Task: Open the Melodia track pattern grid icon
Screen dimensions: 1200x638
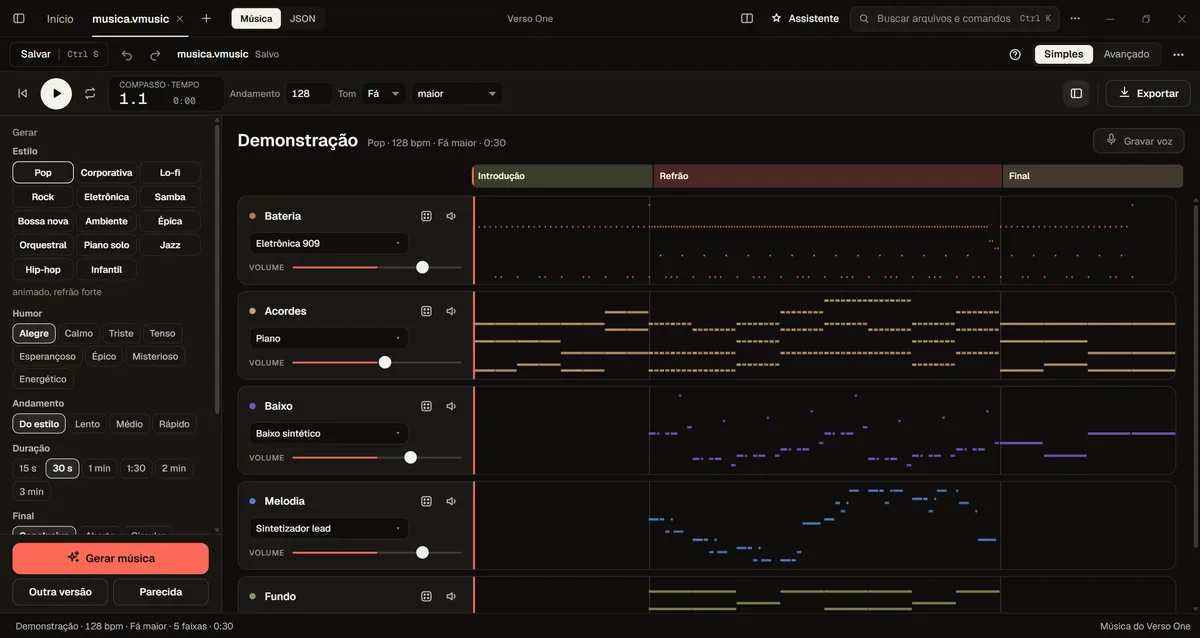Action: point(426,501)
